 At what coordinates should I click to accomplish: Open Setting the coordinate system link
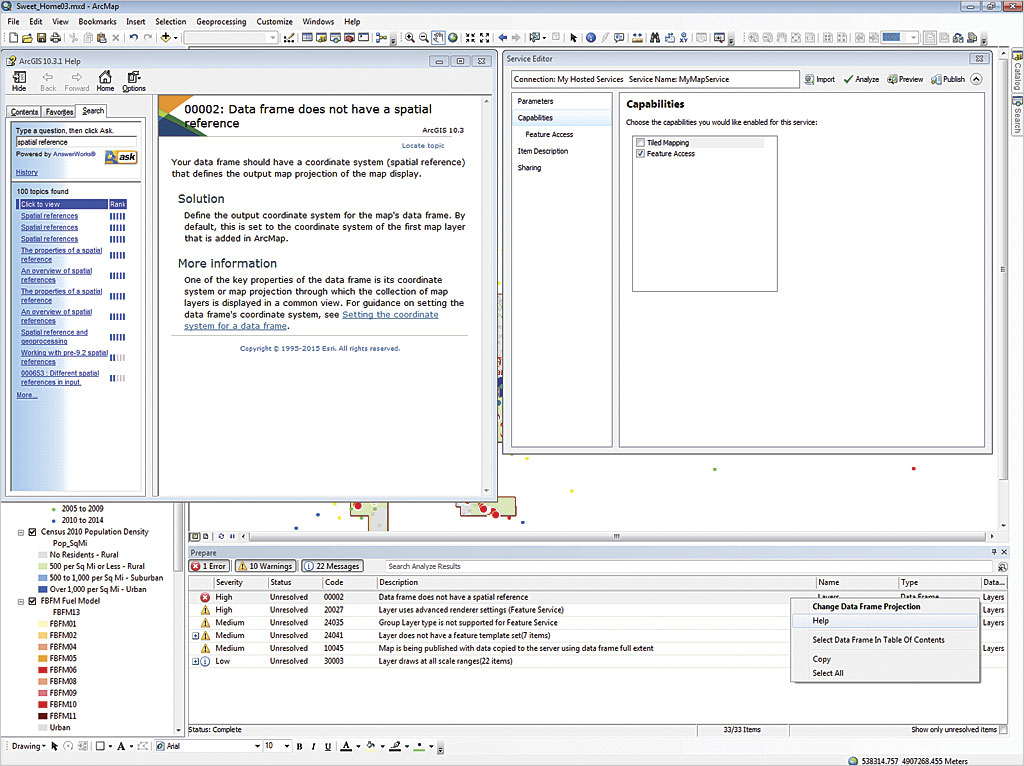pos(311,320)
